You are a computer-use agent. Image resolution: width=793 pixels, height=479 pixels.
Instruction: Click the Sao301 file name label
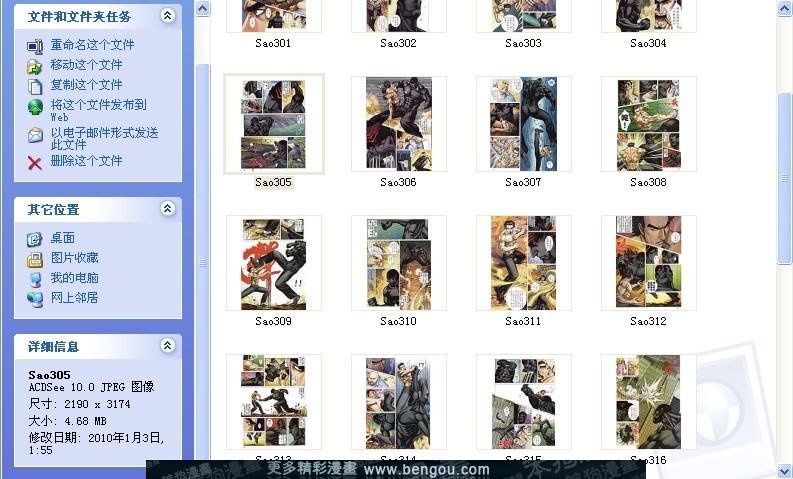pos(273,43)
